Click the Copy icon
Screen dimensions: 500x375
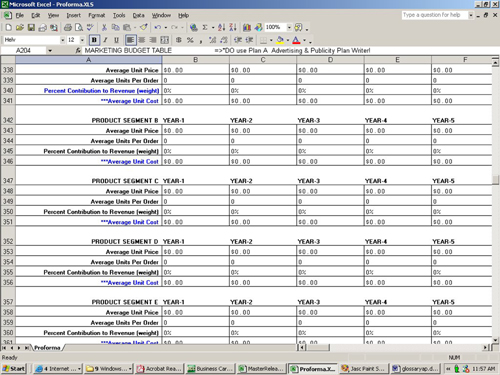(x=115, y=28)
